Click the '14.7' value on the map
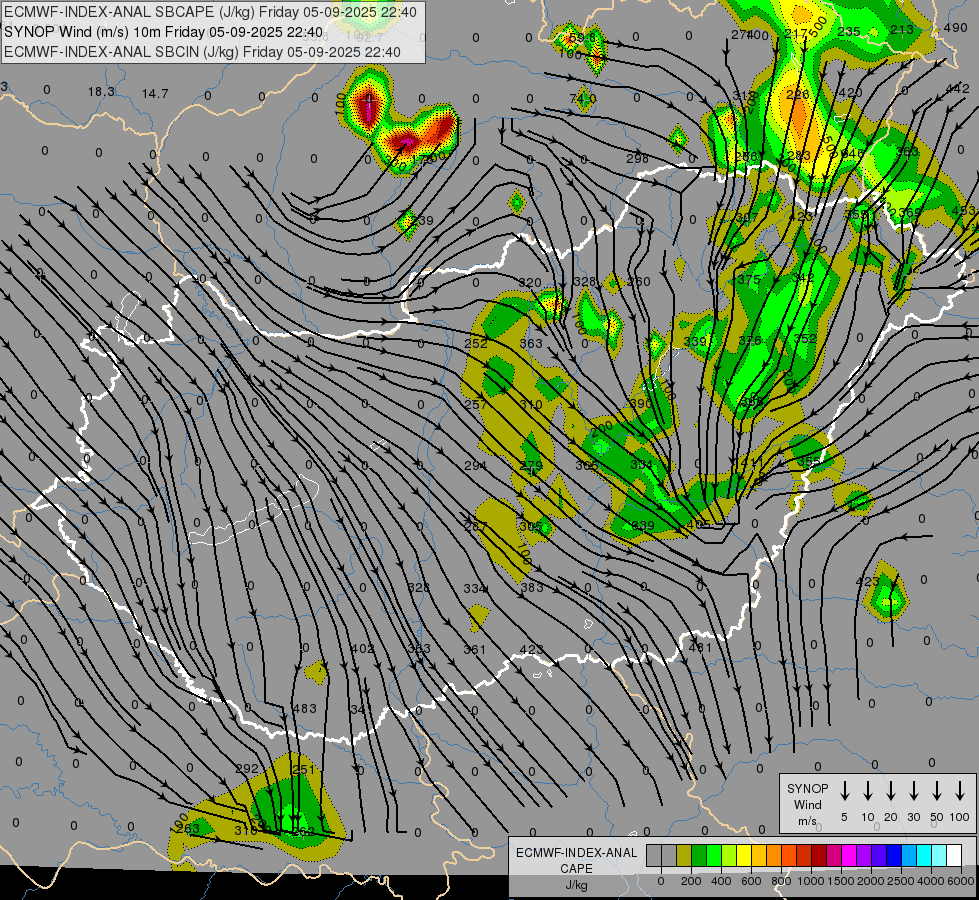This screenshot has height=900, width=979. pos(155,94)
